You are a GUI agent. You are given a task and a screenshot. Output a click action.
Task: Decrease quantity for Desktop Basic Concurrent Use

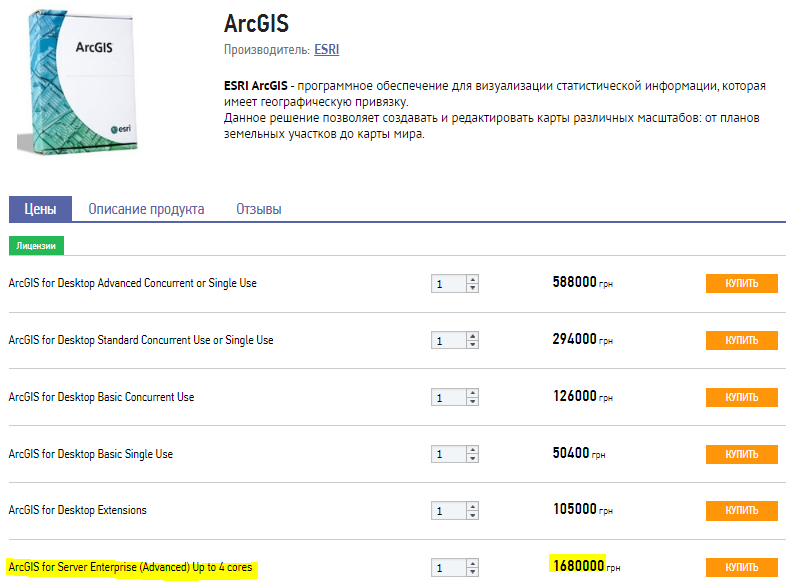click(473, 401)
